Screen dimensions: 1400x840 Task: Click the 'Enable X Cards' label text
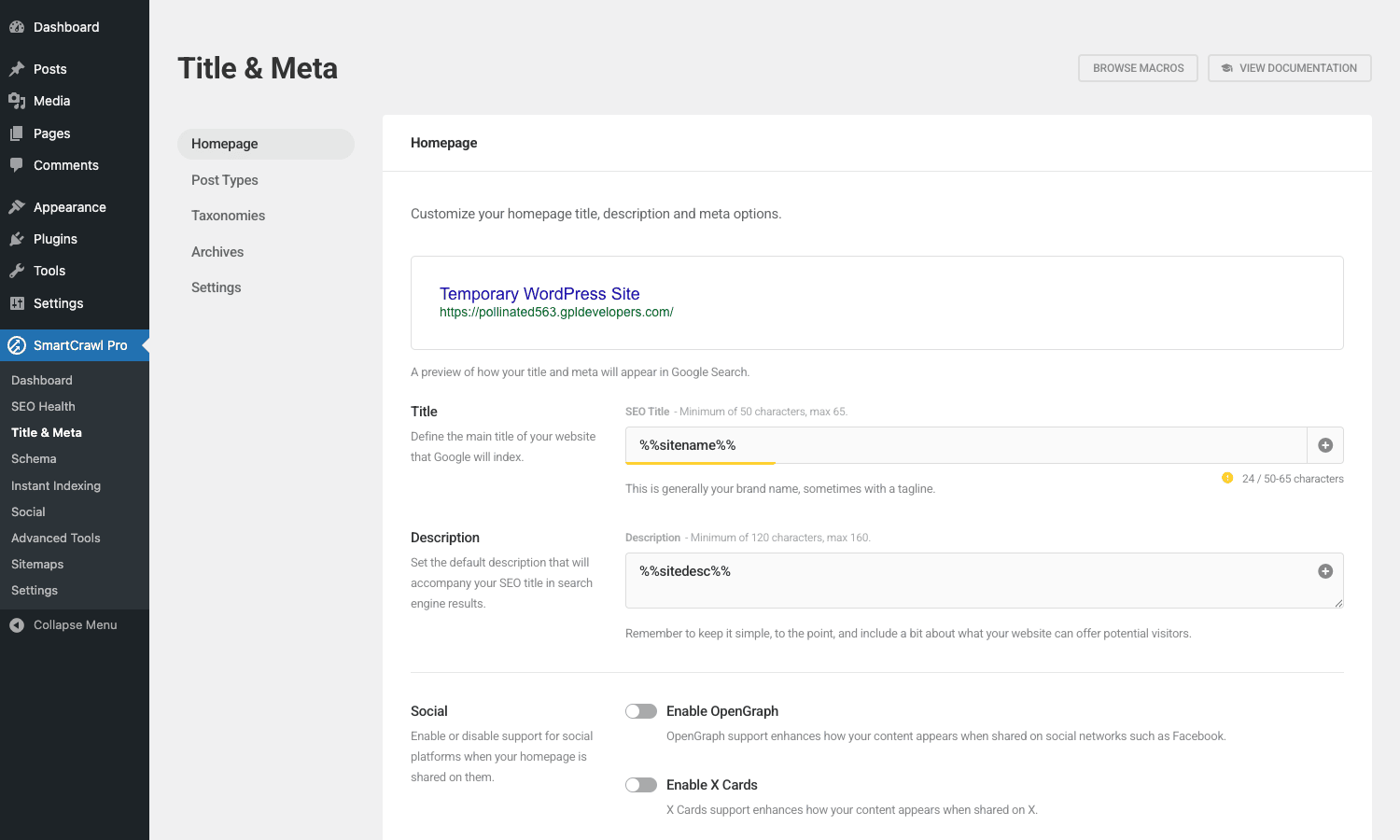(712, 785)
